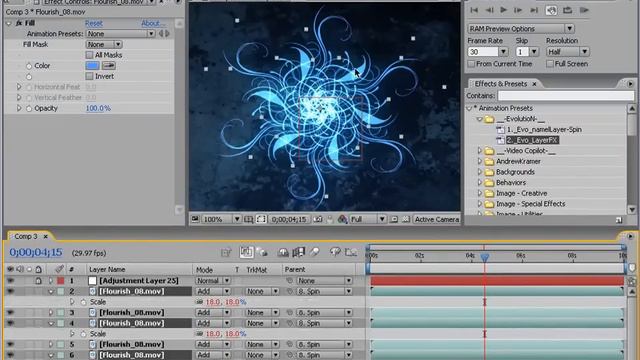This screenshot has width=640, height=360.
Task: Select the 1._Evo_nameILayer-Spin preset
Action: click(x=544, y=129)
